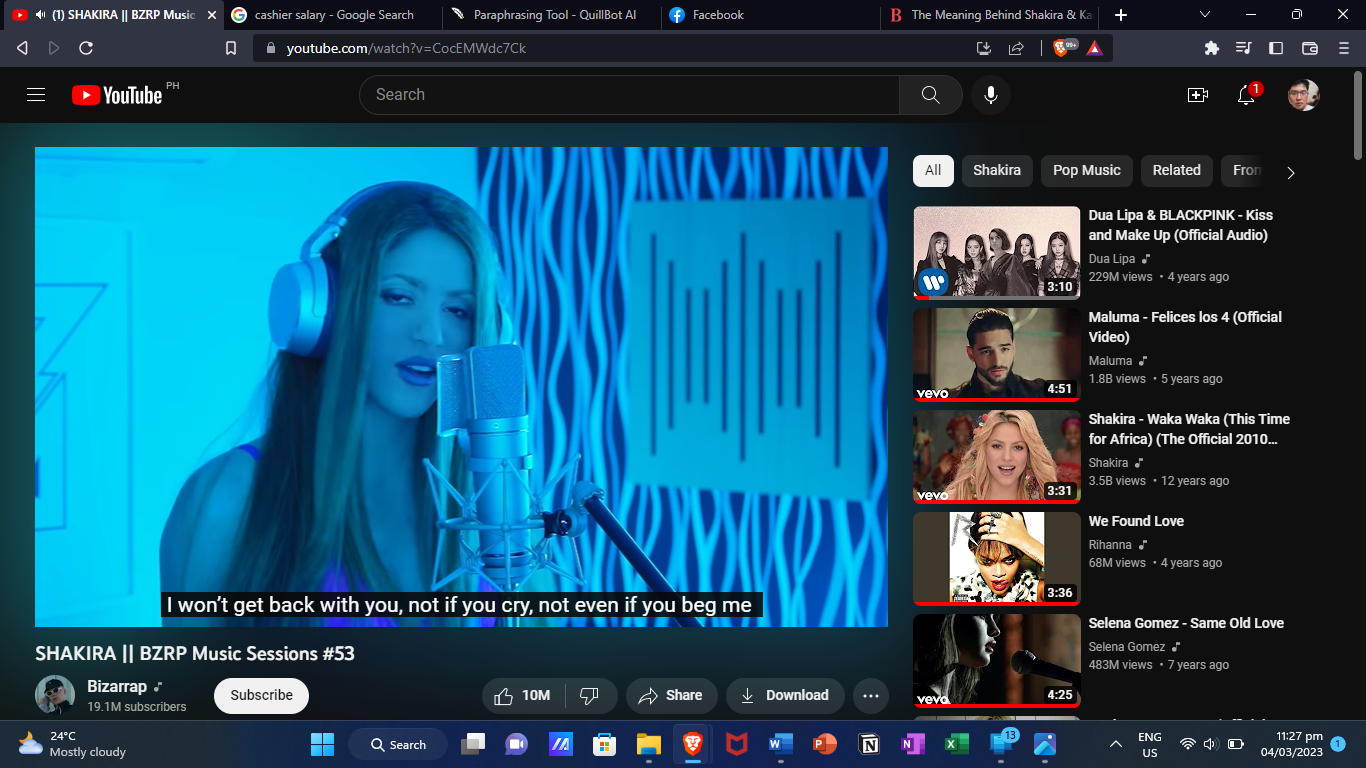Open the Dua Lipa & BLACKPINK video title

(1181, 225)
